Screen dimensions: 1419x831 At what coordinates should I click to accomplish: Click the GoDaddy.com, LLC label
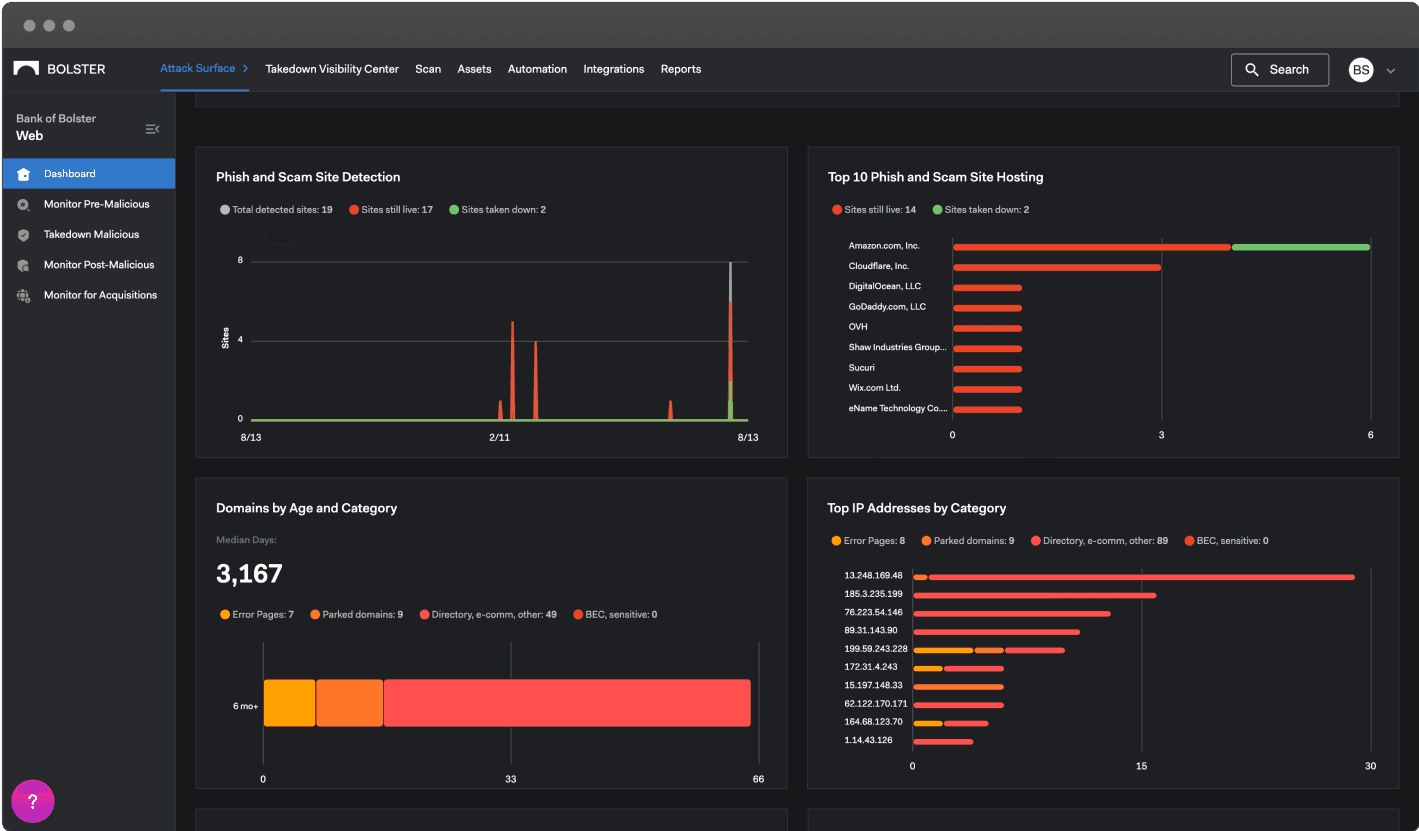pos(887,307)
